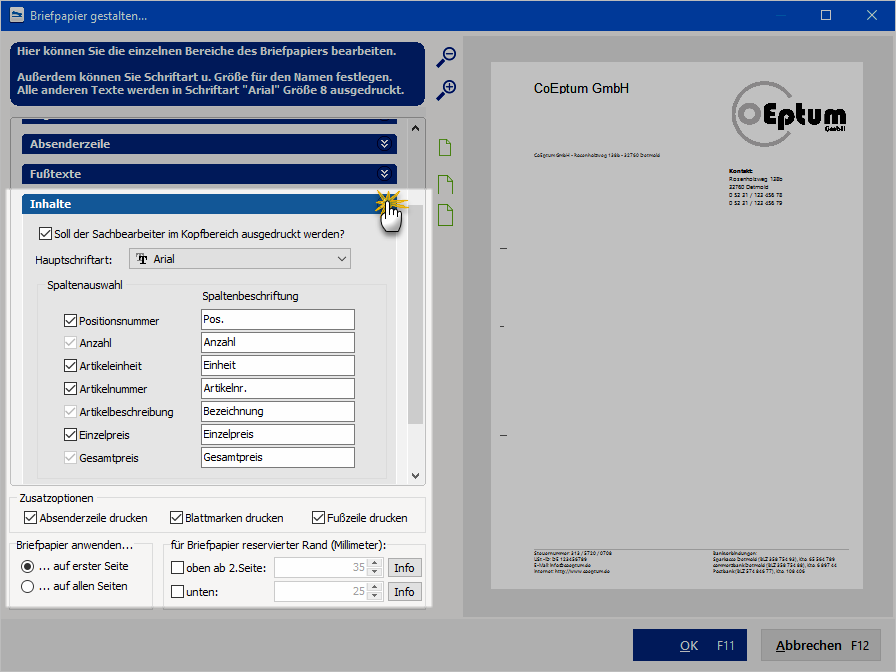Click the middle green page icon with open bottom

(445, 185)
